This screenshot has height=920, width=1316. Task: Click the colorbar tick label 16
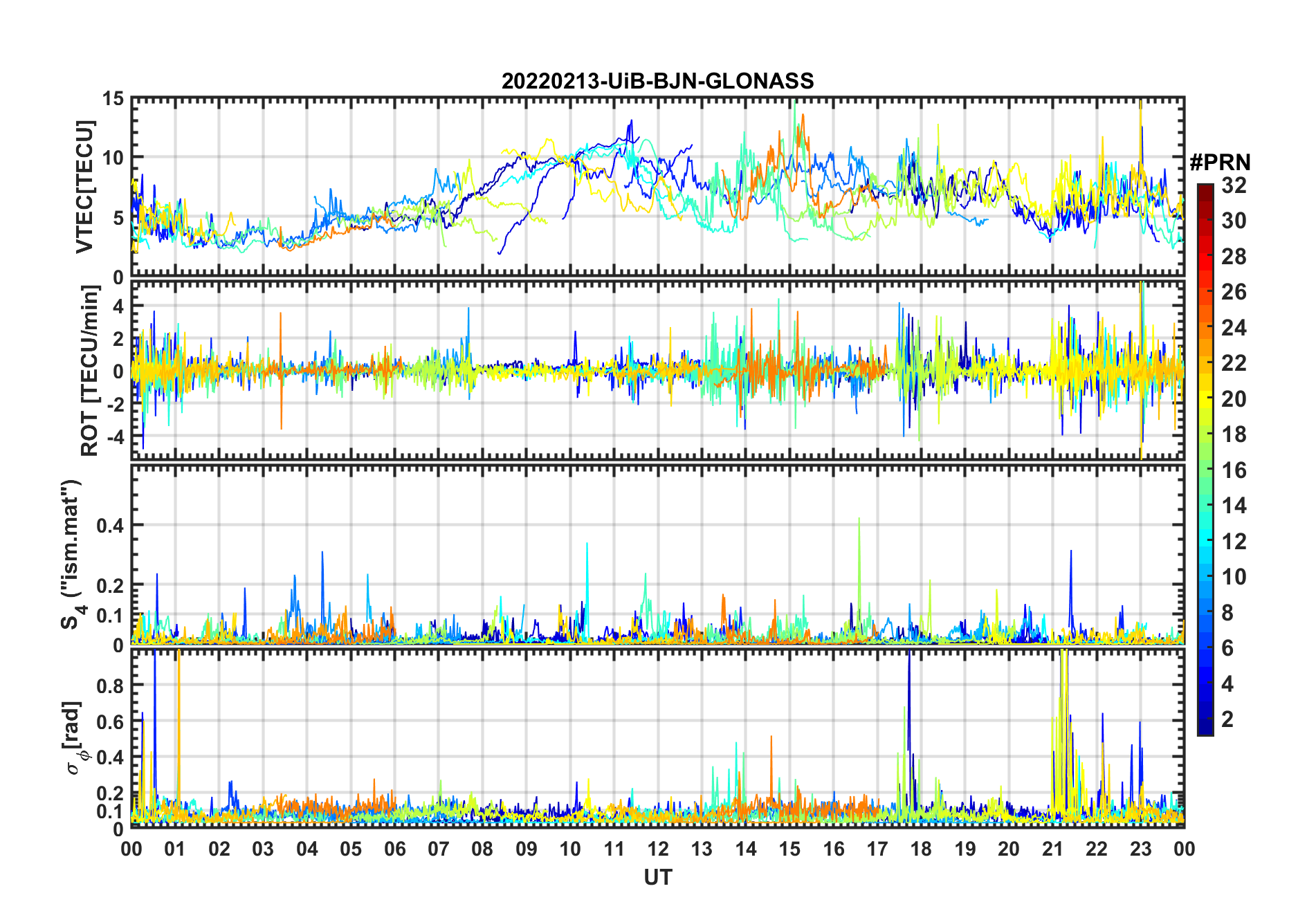coord(1234,470)
